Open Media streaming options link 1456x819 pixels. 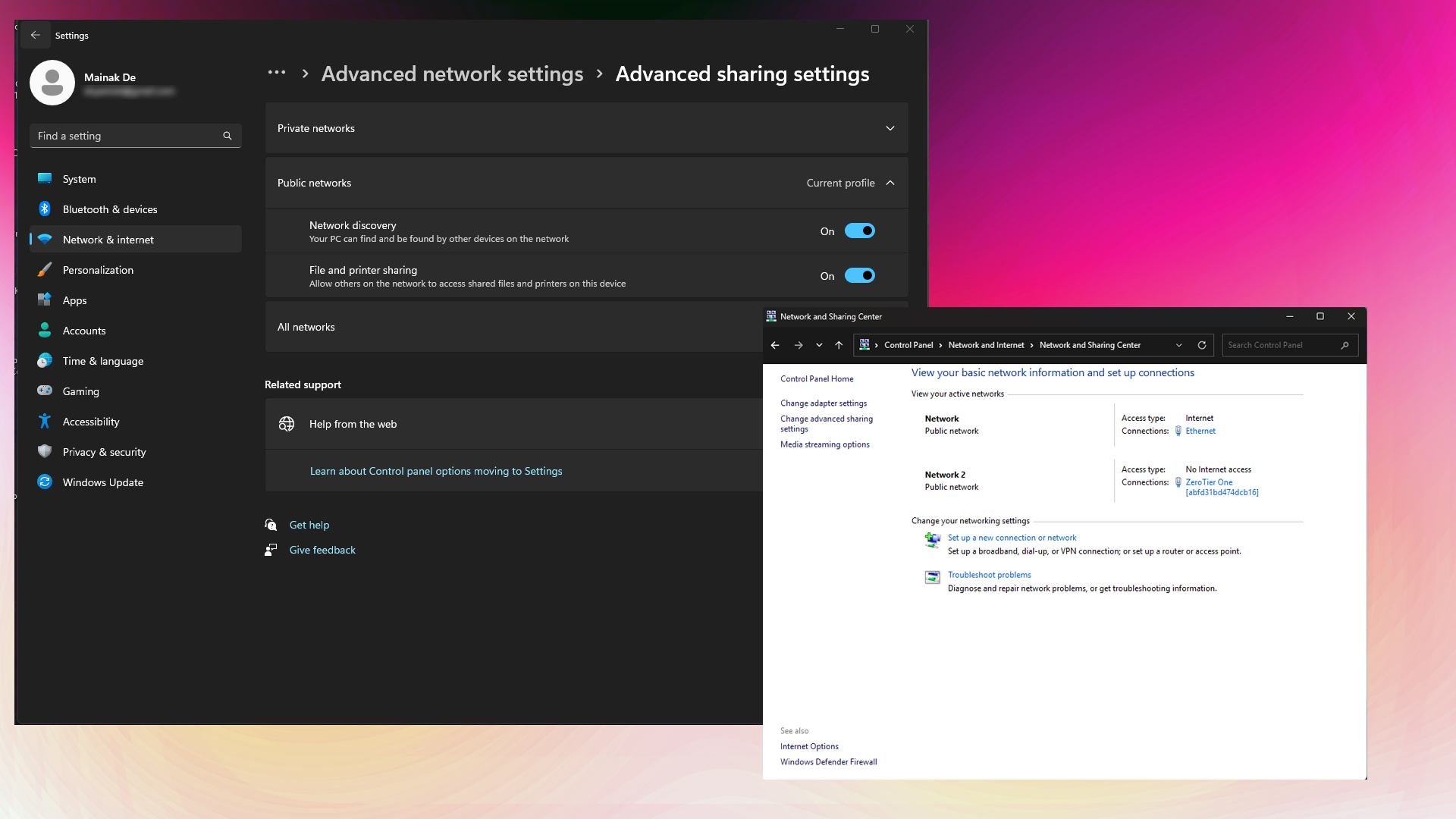tap(825, 444)
